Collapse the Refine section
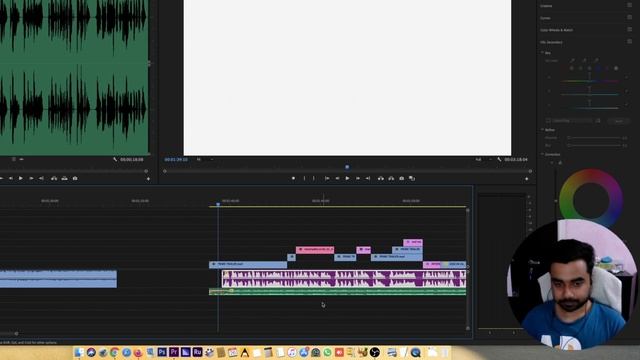Image resolution: width=640 pixels, height=360 pixels. coord(542,130)
